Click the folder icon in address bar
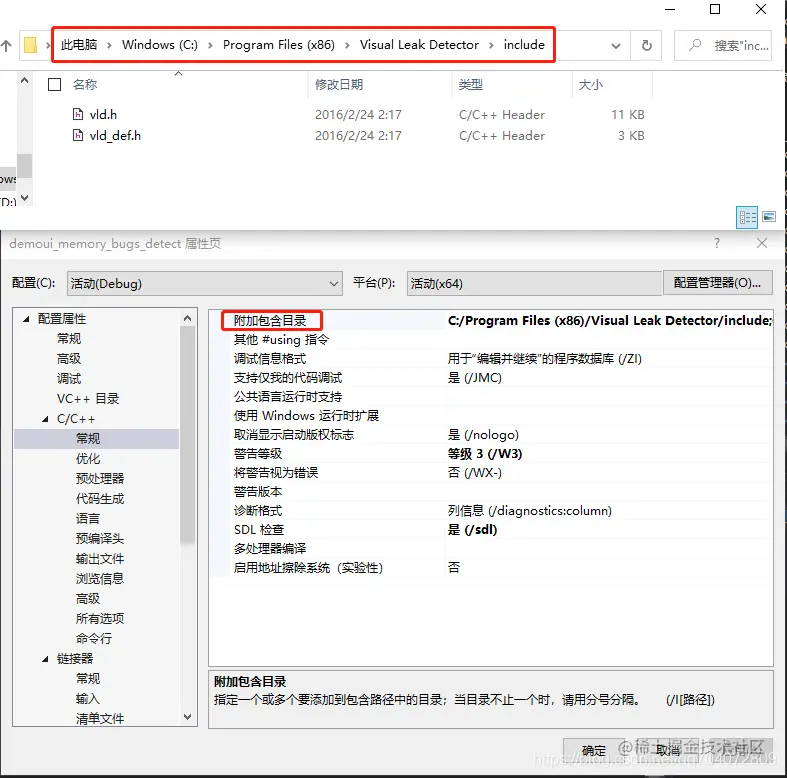This screenshot has width=787, height=778. (31, 45)
